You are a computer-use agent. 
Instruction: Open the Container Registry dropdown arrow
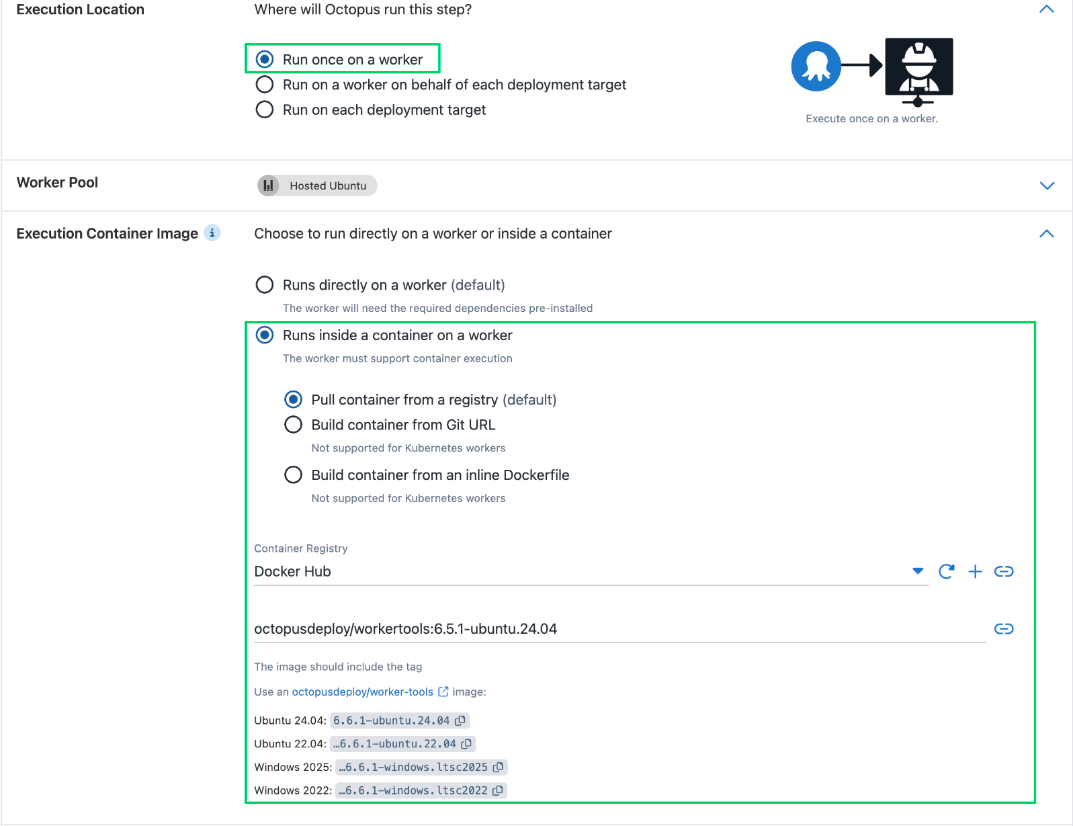918,571
